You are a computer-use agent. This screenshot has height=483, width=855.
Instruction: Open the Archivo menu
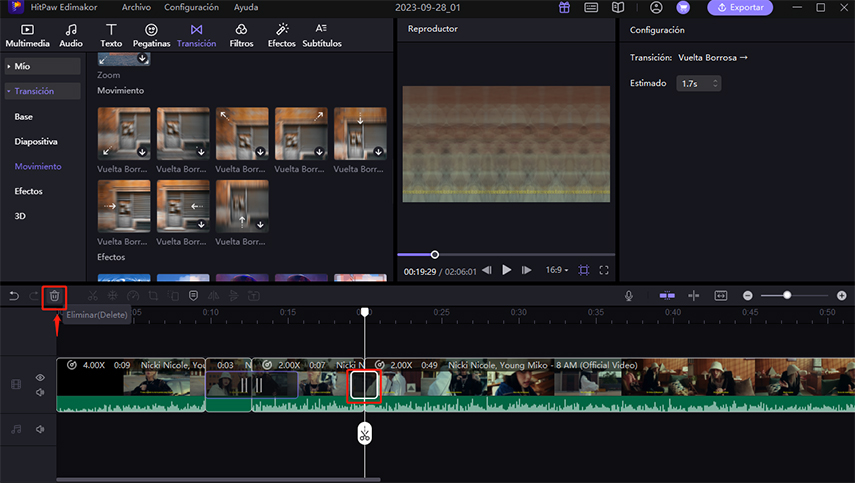(136, 8)
